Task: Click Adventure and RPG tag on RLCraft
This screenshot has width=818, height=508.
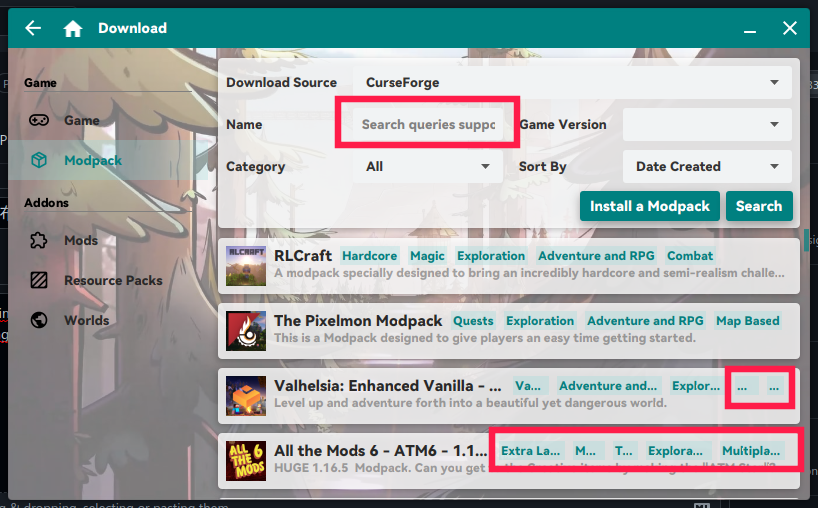Action: pos(596,256)
